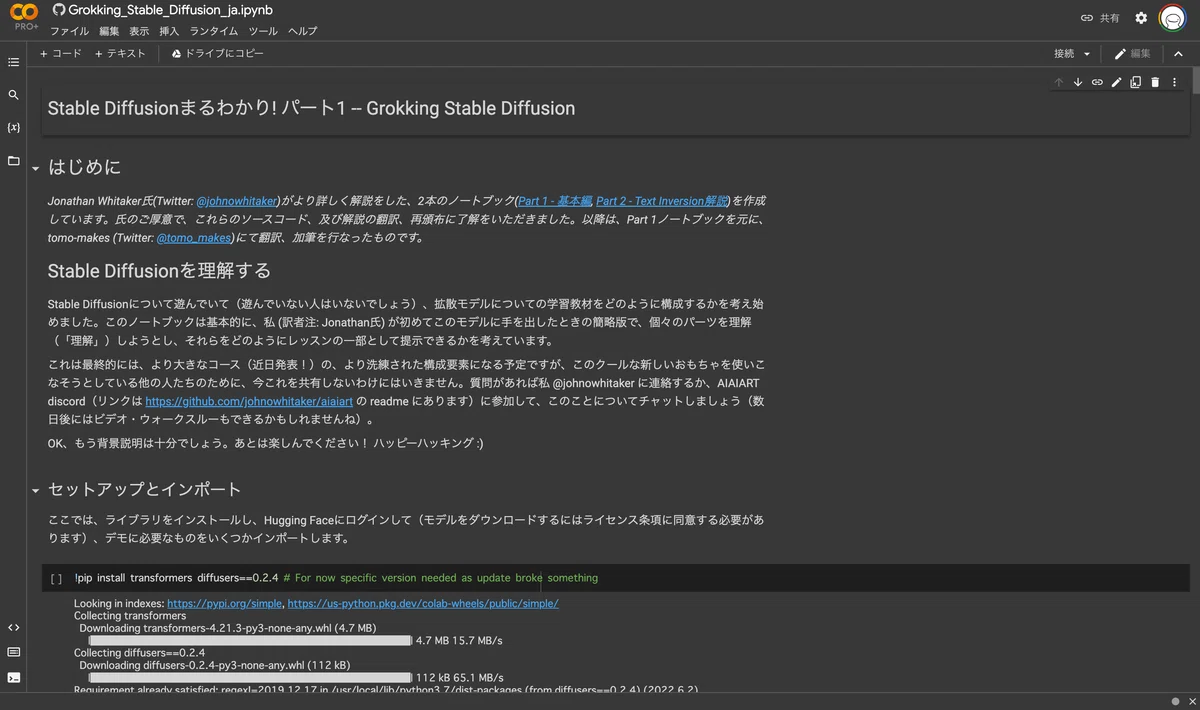Image resolution: width=1200 pixels, height=710 pixels.
Task: Open the 編集 editing mode dropdown
Action: pos(1132,54)
